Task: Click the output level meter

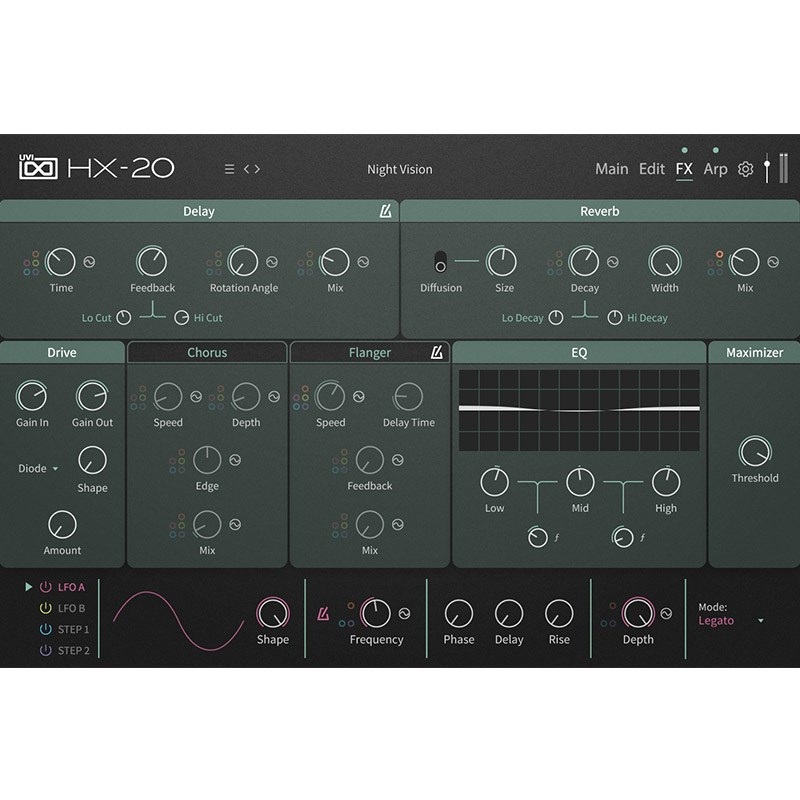Action: coord(784,167)
